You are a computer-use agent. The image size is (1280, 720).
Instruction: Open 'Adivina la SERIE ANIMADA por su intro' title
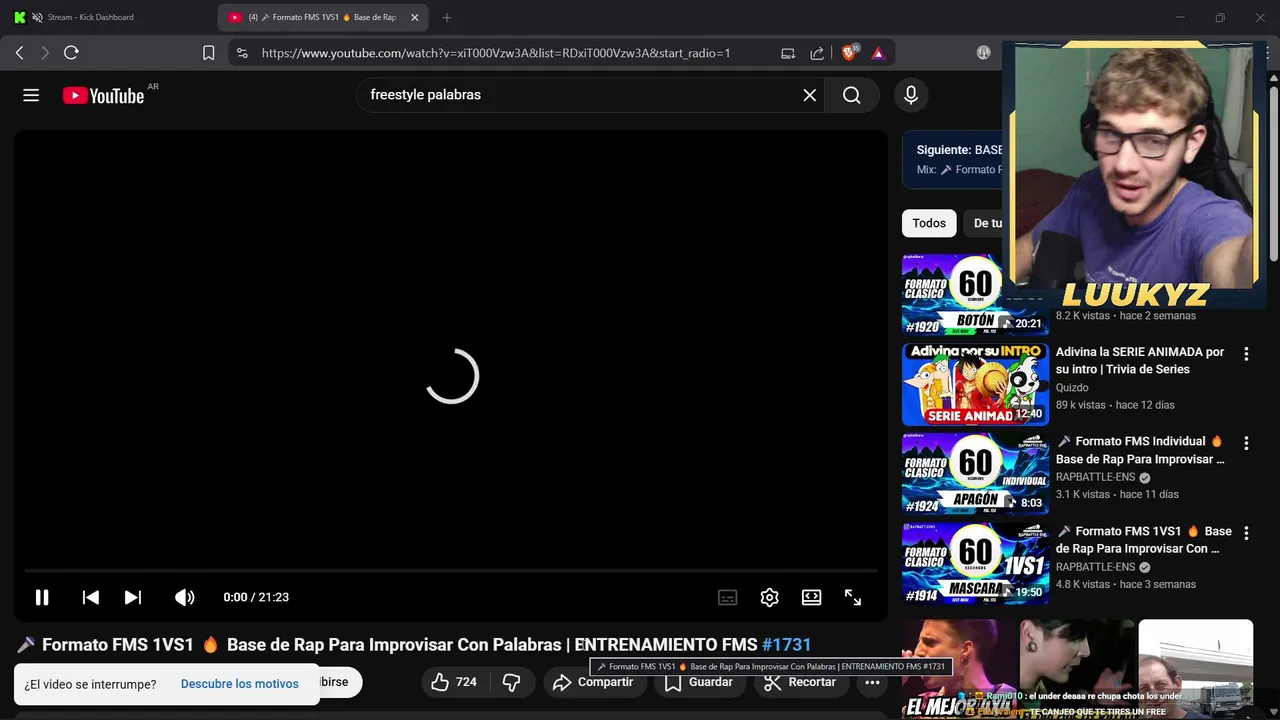[1140, 361]
